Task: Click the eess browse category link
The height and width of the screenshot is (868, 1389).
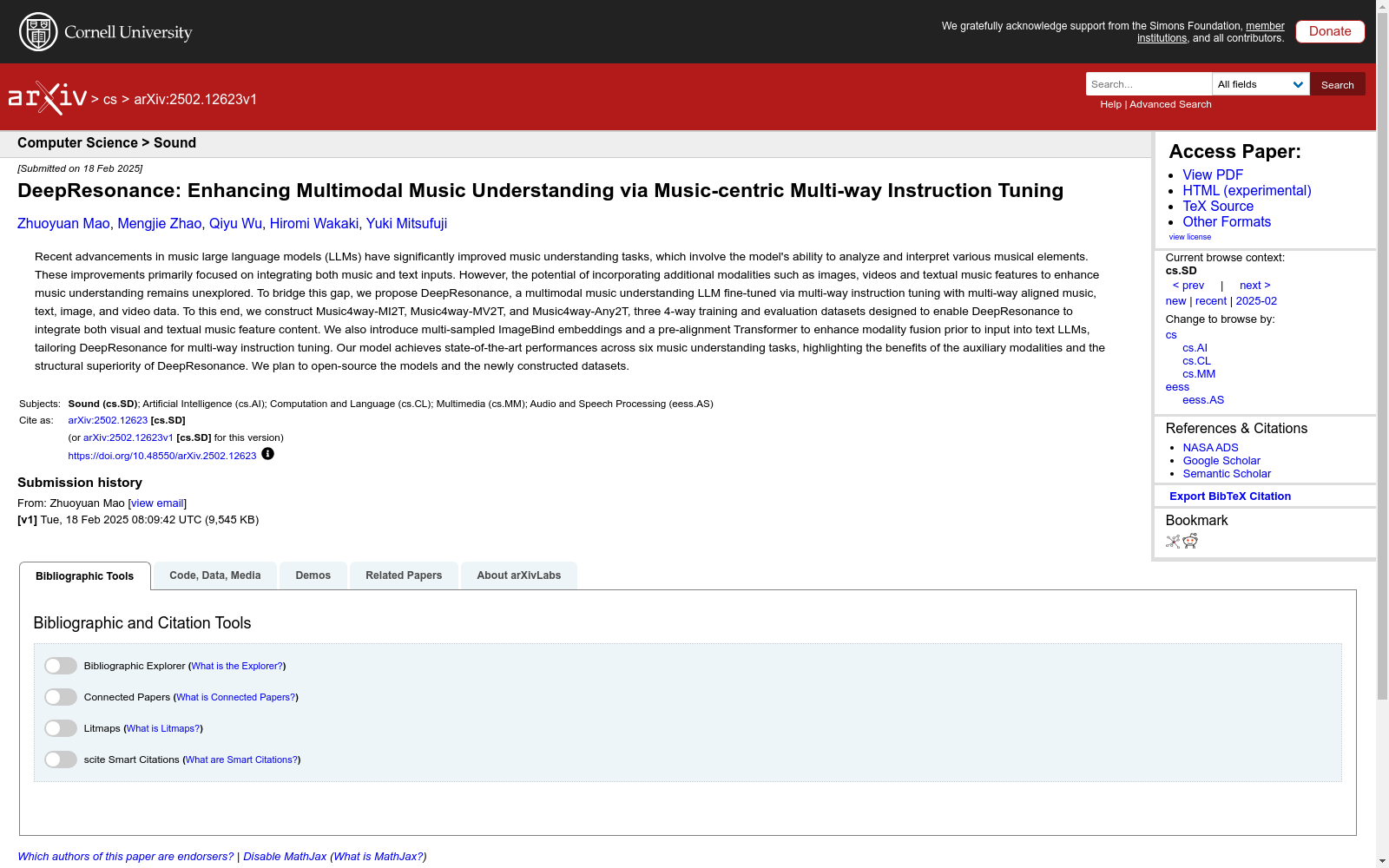Action: [x=1177, y=387]
